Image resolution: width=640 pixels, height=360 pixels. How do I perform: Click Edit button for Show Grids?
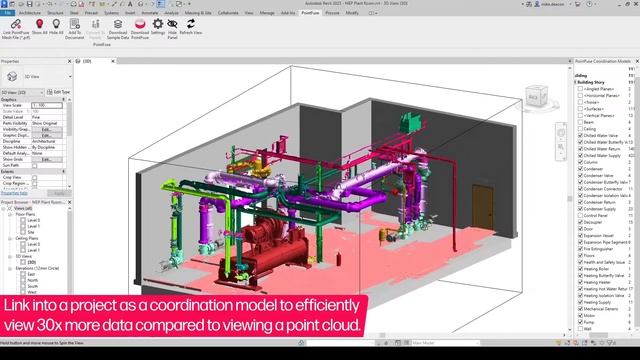[x=47, y=160]
